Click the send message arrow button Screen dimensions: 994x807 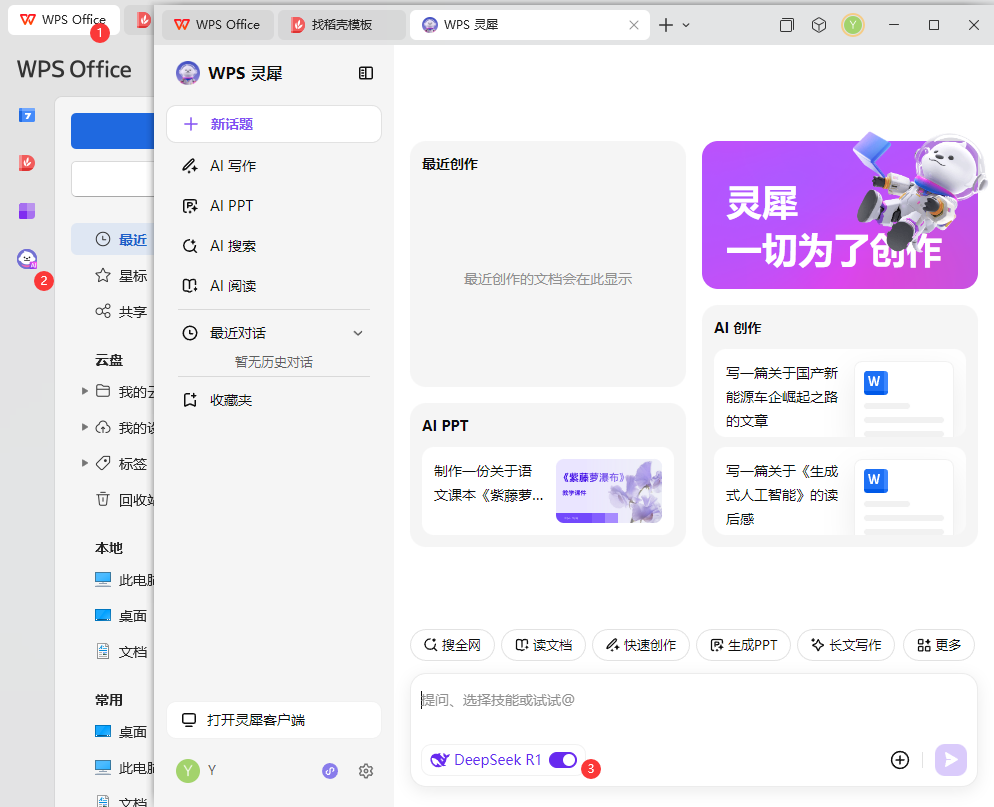click(x=951, y=759)
